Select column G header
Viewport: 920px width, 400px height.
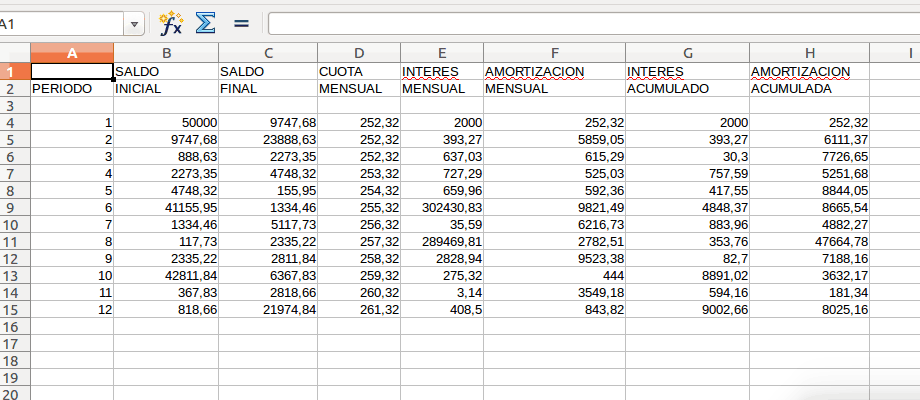688,53
